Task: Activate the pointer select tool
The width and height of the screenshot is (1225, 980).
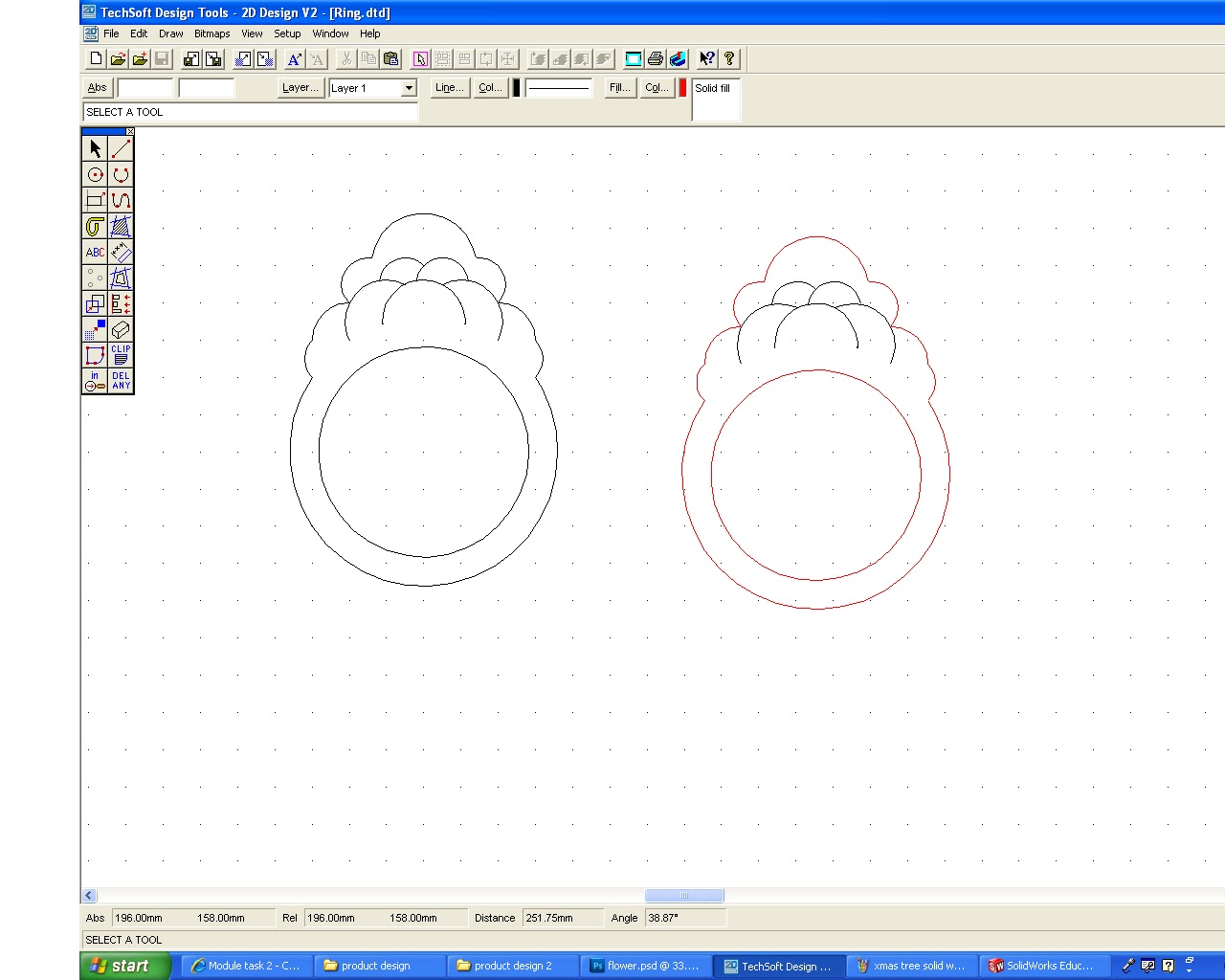Action: click(x=95, y=148)
